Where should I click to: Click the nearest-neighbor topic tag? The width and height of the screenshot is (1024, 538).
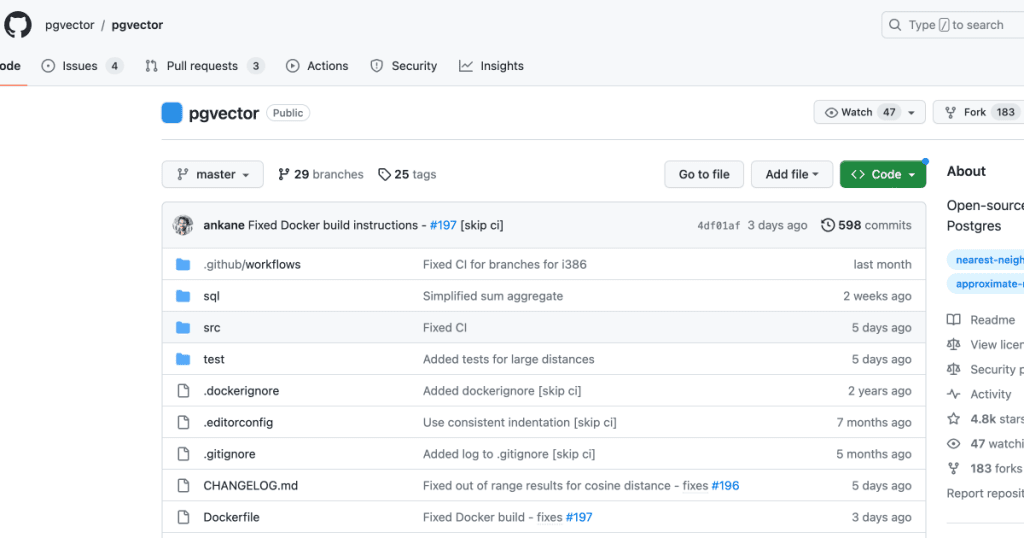coord(985,260)
